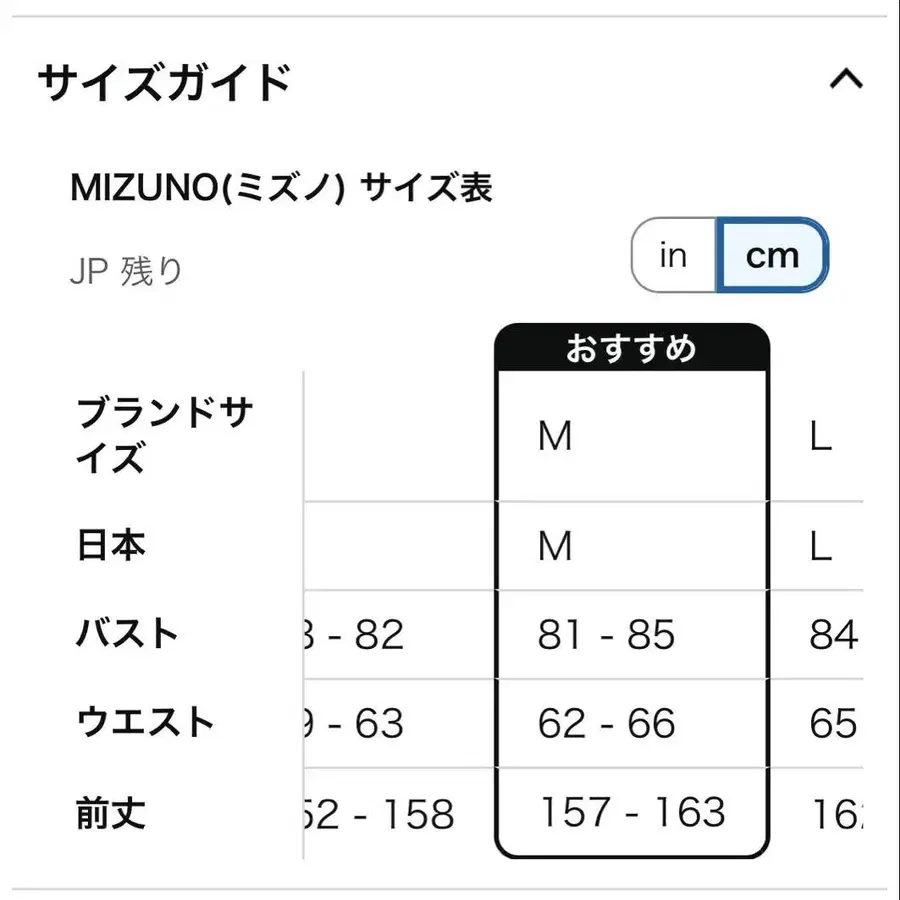Select the バスト row header
Screen dimensions: 900x900
tap(127, 634)
